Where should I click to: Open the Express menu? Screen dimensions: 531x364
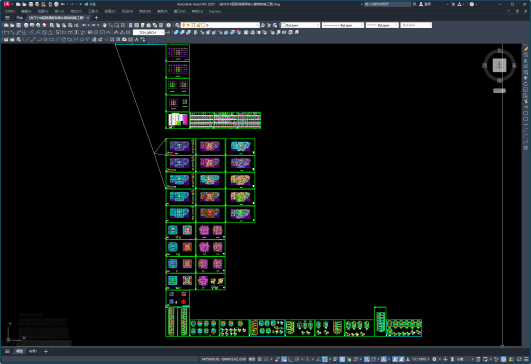215,11
